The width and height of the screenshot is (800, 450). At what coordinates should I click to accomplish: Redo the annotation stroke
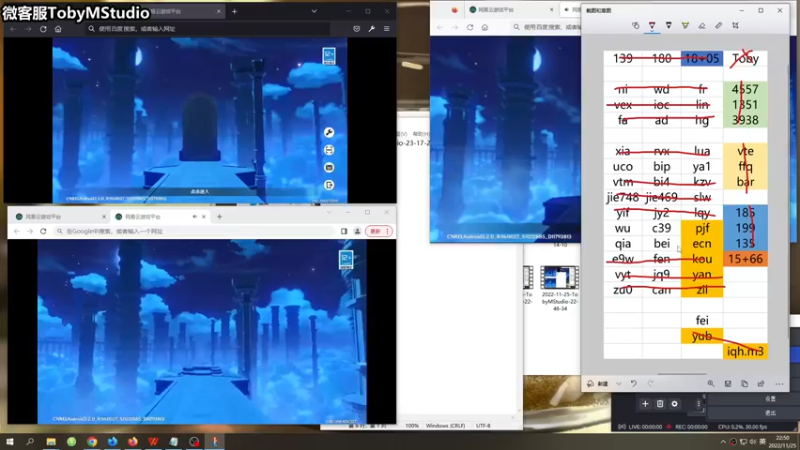651,384
